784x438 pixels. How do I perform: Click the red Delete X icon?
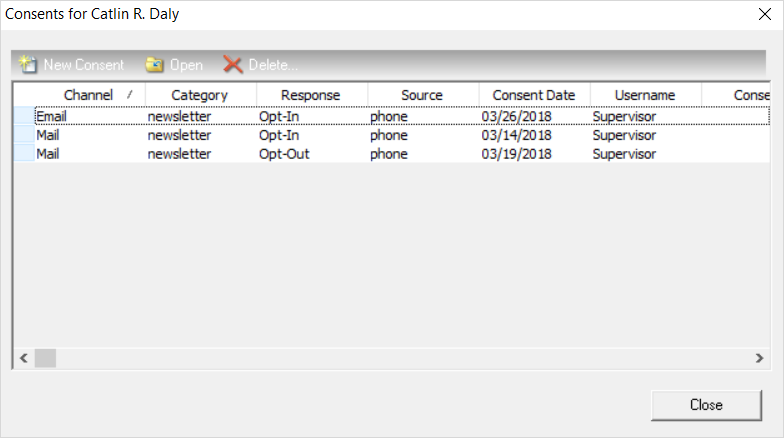233,65
